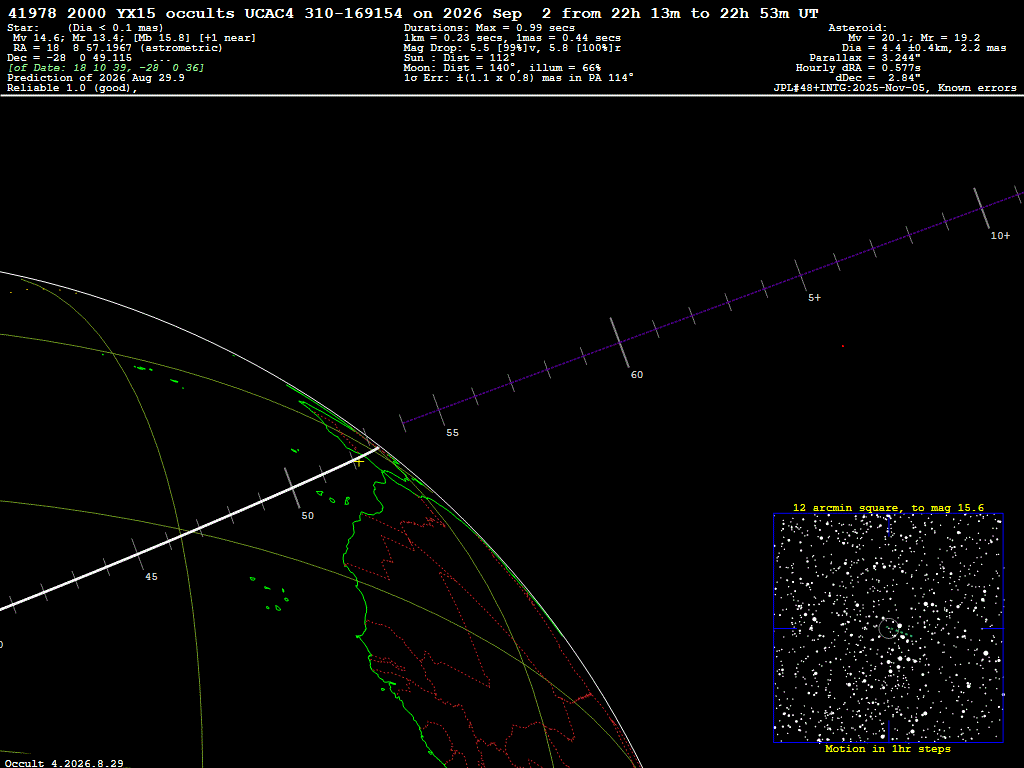Click the target star circle in star chart

tap(888, 629)
